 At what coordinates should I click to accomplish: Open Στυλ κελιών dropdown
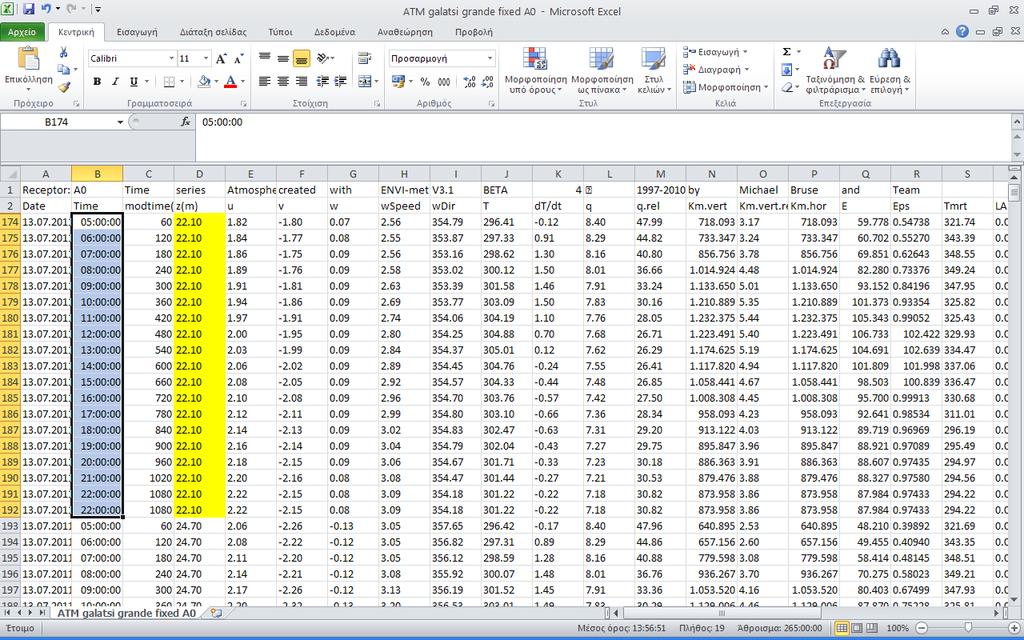pyautogui.click(x=654, y=71)
